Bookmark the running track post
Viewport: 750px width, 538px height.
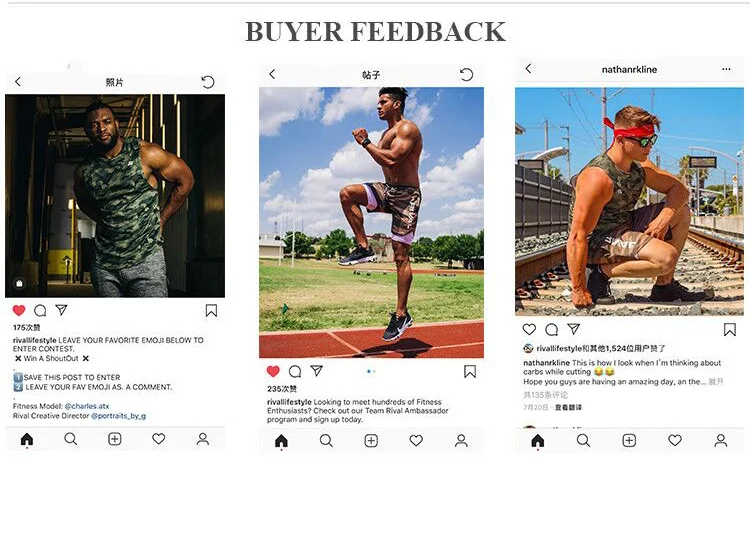[x=470, y=372]
